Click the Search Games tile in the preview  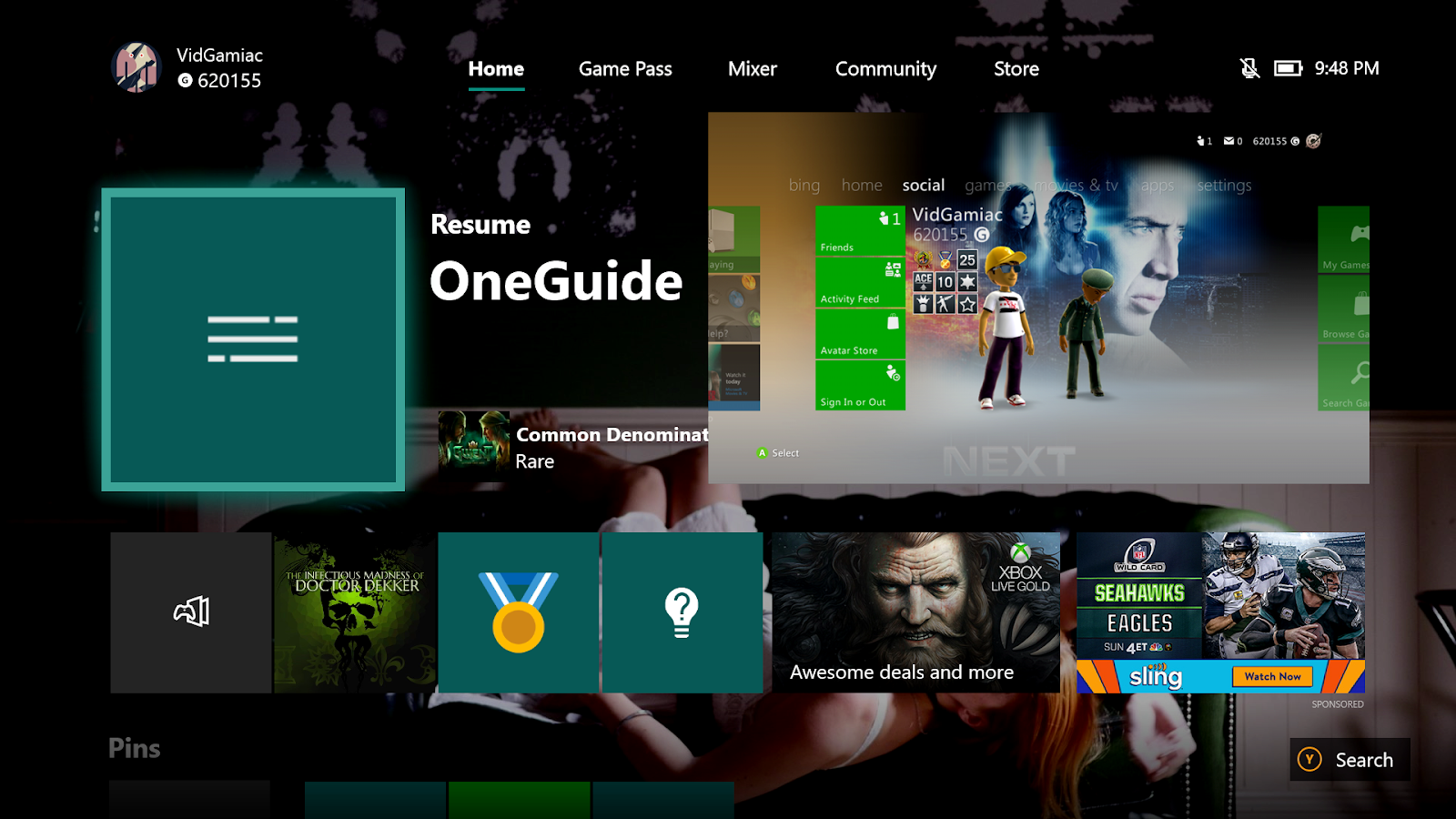1344,378
